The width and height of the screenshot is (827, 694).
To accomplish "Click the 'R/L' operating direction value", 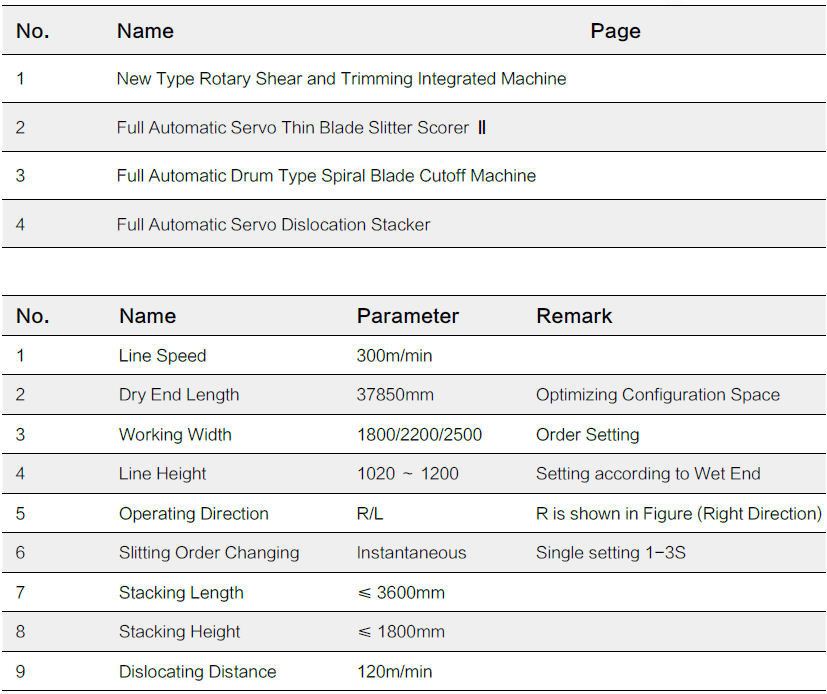I will click(x=371, y=514).
